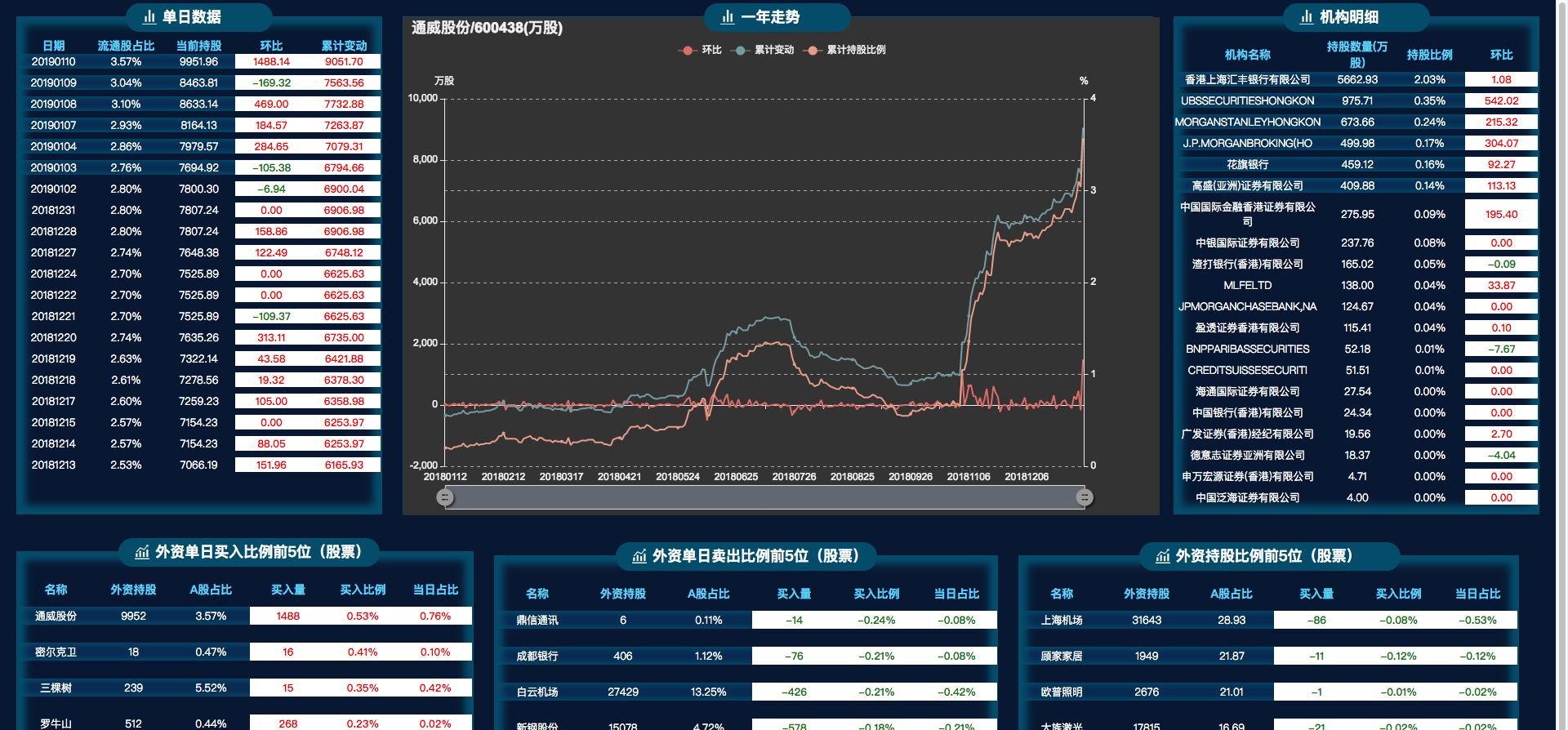Click the 5662.93 holding quantity value

1356,79
